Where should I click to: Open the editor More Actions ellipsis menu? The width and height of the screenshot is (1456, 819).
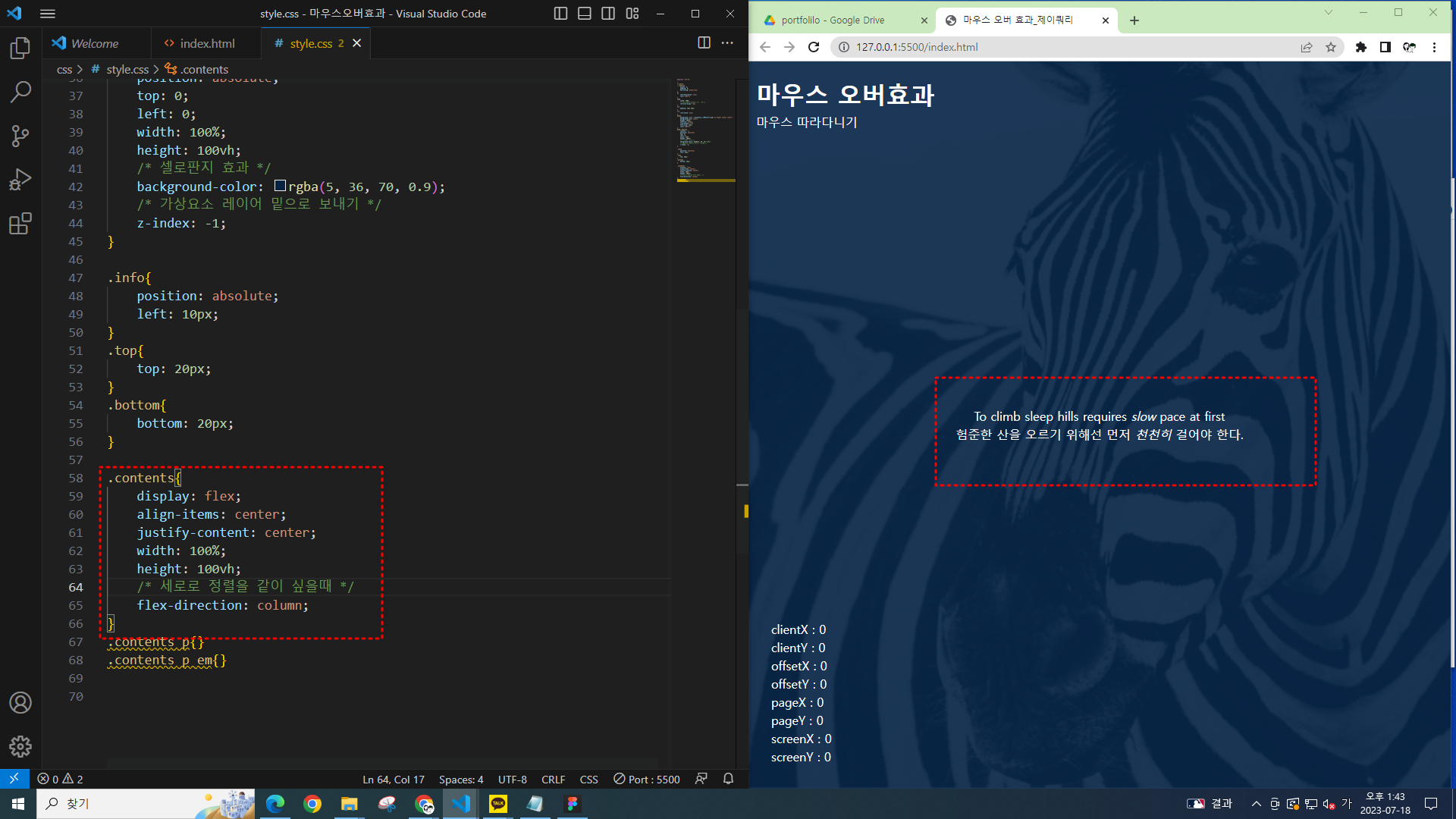pyautogui.click(x=727, y=43)
